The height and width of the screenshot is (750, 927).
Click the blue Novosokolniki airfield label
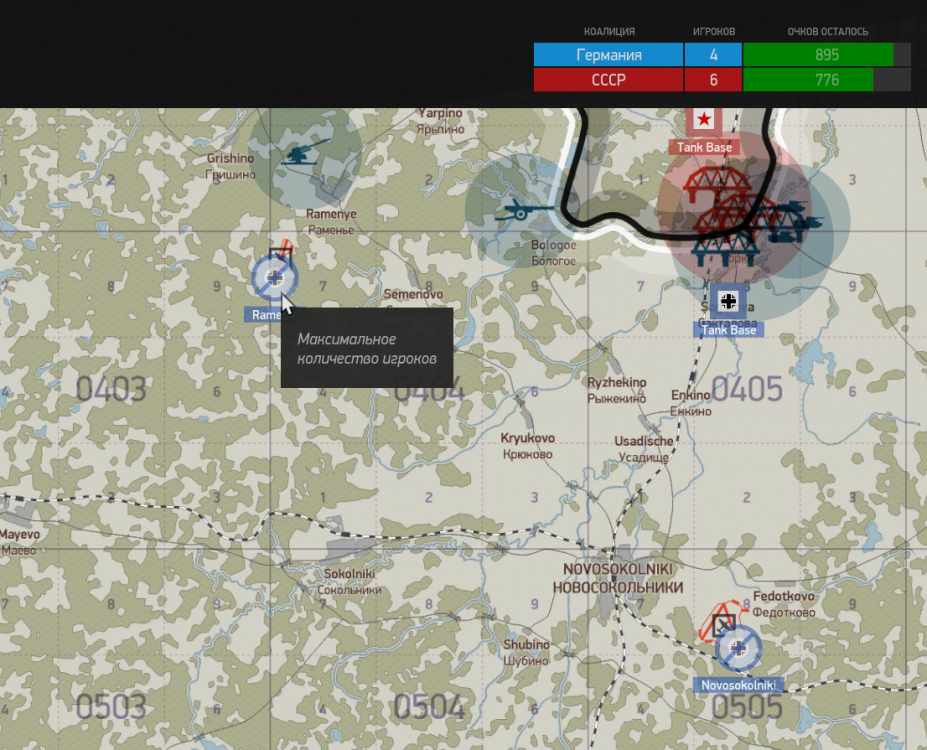click(x=738, y=685)
